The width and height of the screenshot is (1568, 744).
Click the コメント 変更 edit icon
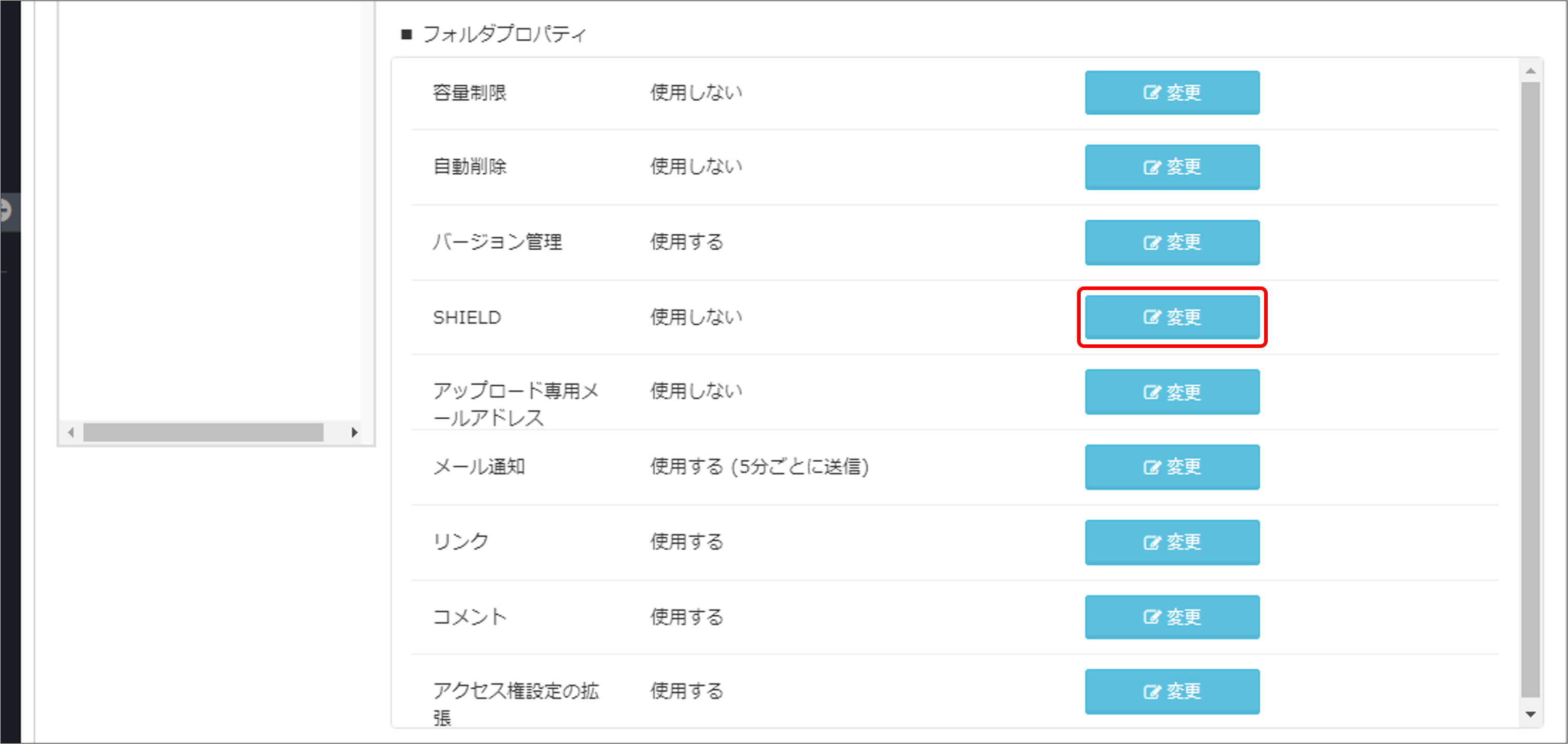(x=1151, y=617)
